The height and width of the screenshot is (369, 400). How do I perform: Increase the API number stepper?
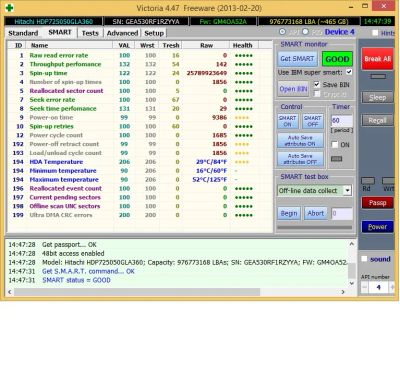(392, 287)
